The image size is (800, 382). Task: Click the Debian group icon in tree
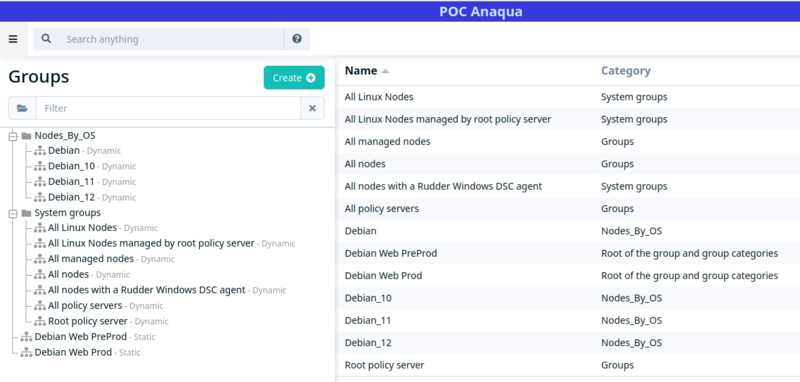(40, 151)
